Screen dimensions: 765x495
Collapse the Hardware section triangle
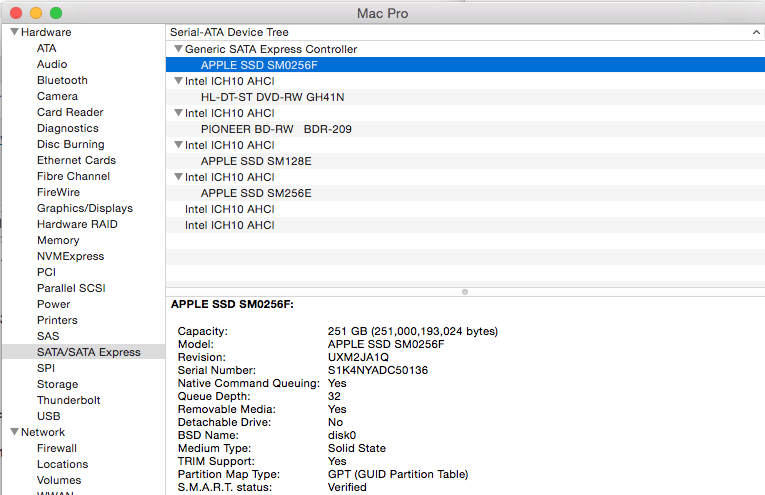[15, 32]
